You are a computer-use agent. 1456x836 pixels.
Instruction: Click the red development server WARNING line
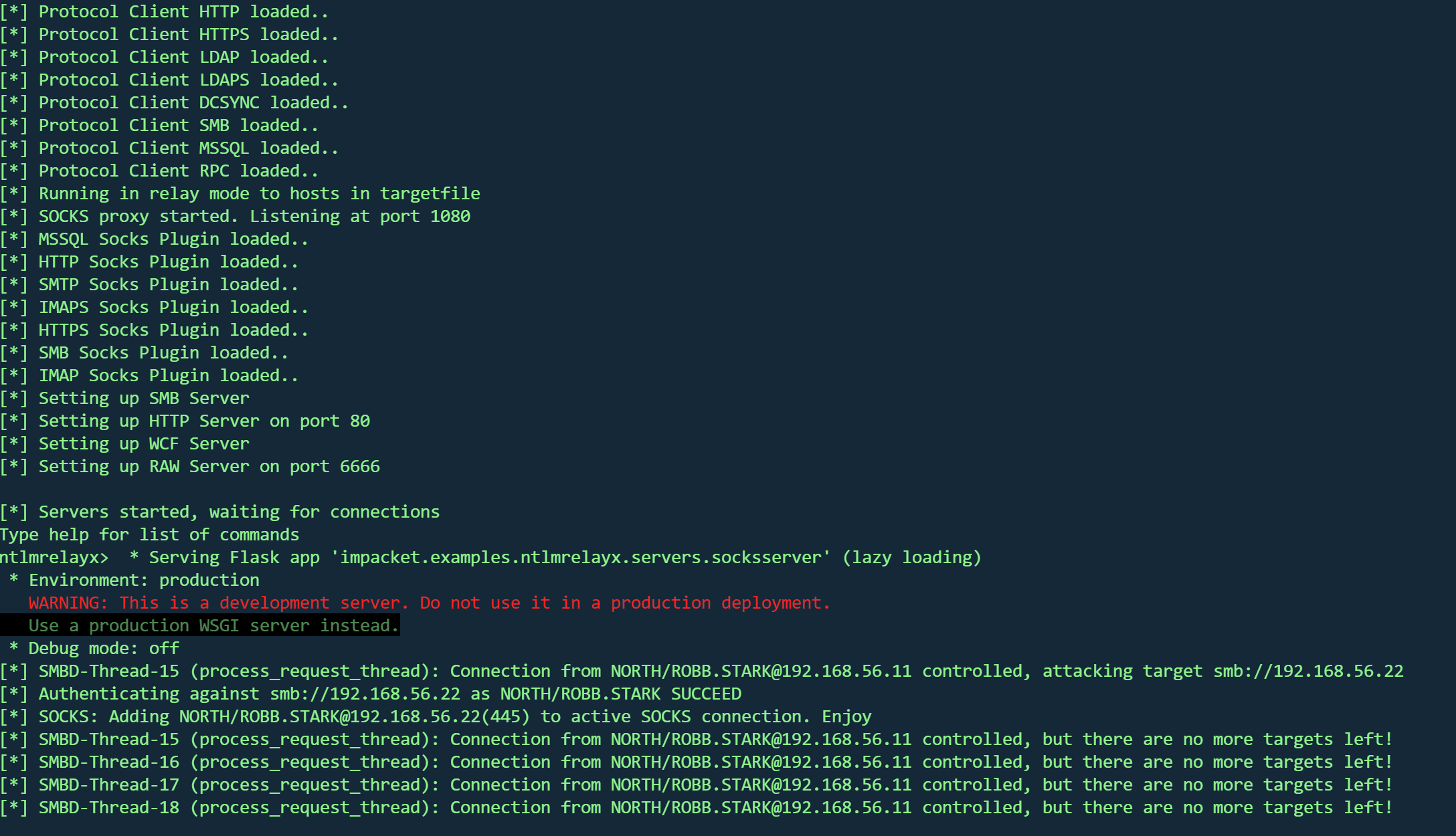(428, 603)
